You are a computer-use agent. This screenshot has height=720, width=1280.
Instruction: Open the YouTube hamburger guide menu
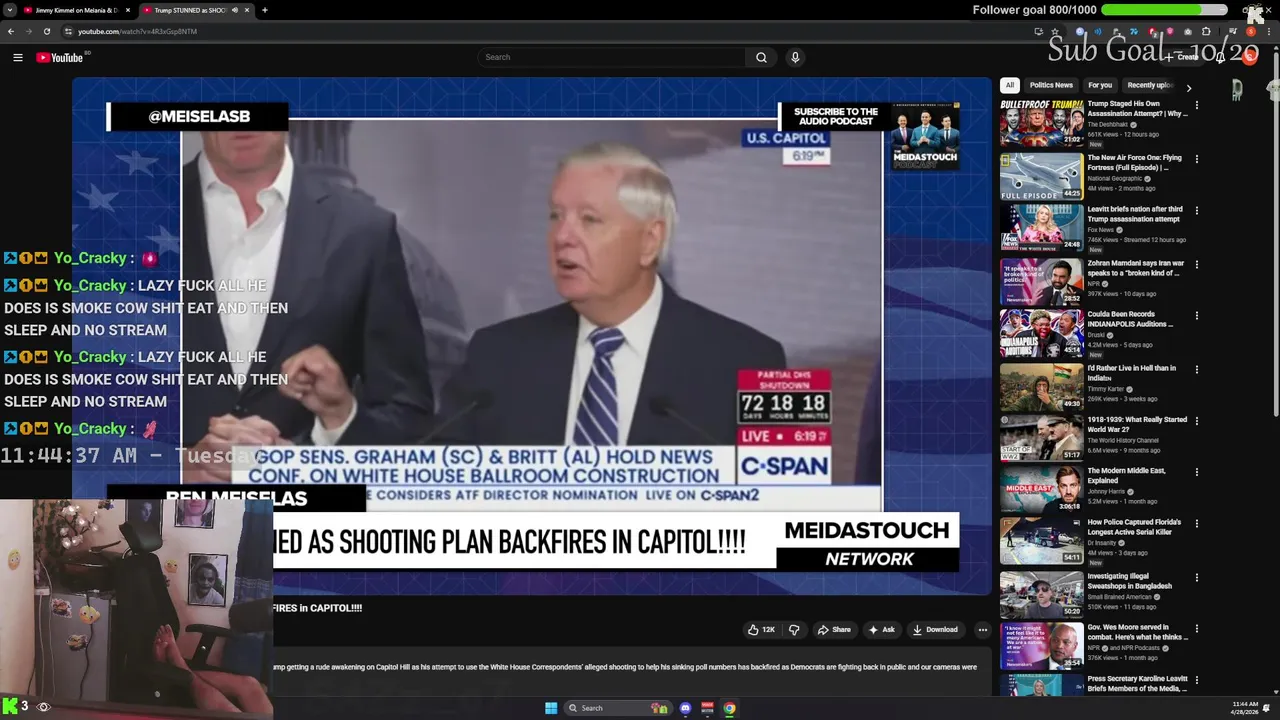coord(17,57)
